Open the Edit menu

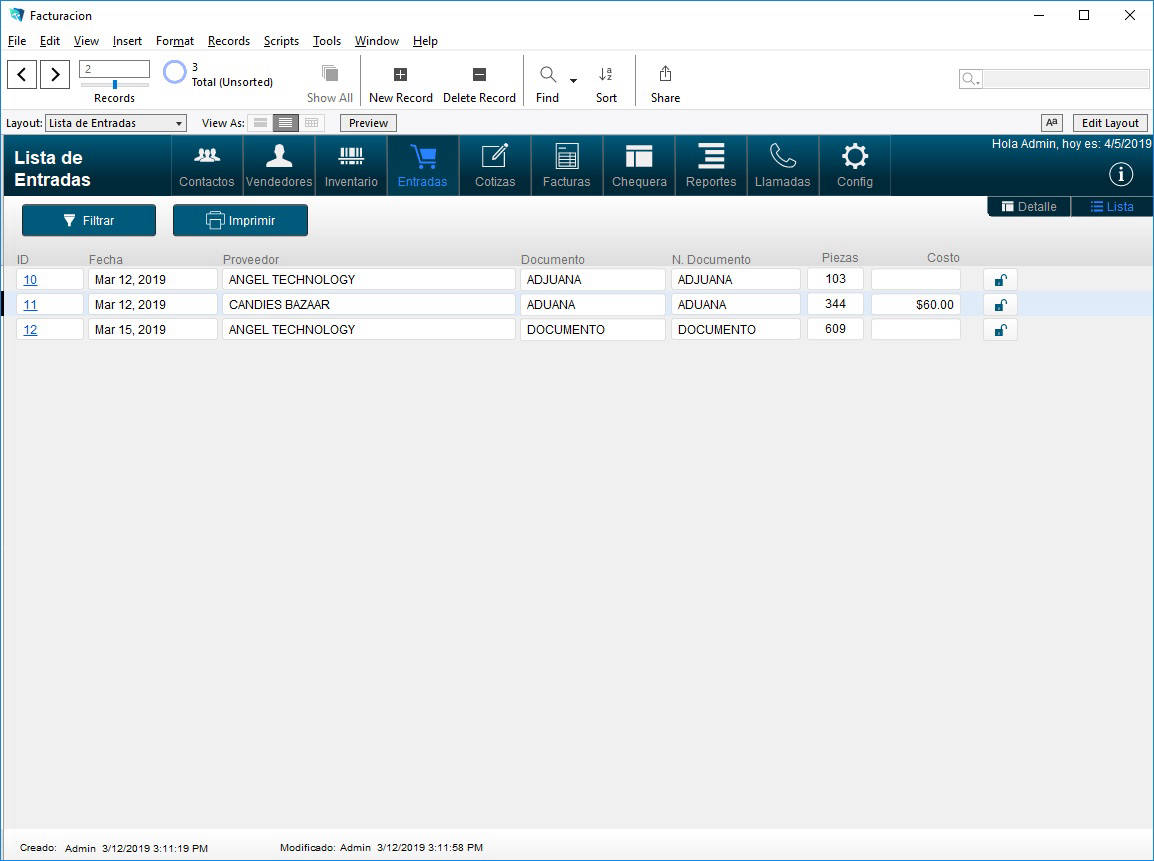click(x=50, y=41)
